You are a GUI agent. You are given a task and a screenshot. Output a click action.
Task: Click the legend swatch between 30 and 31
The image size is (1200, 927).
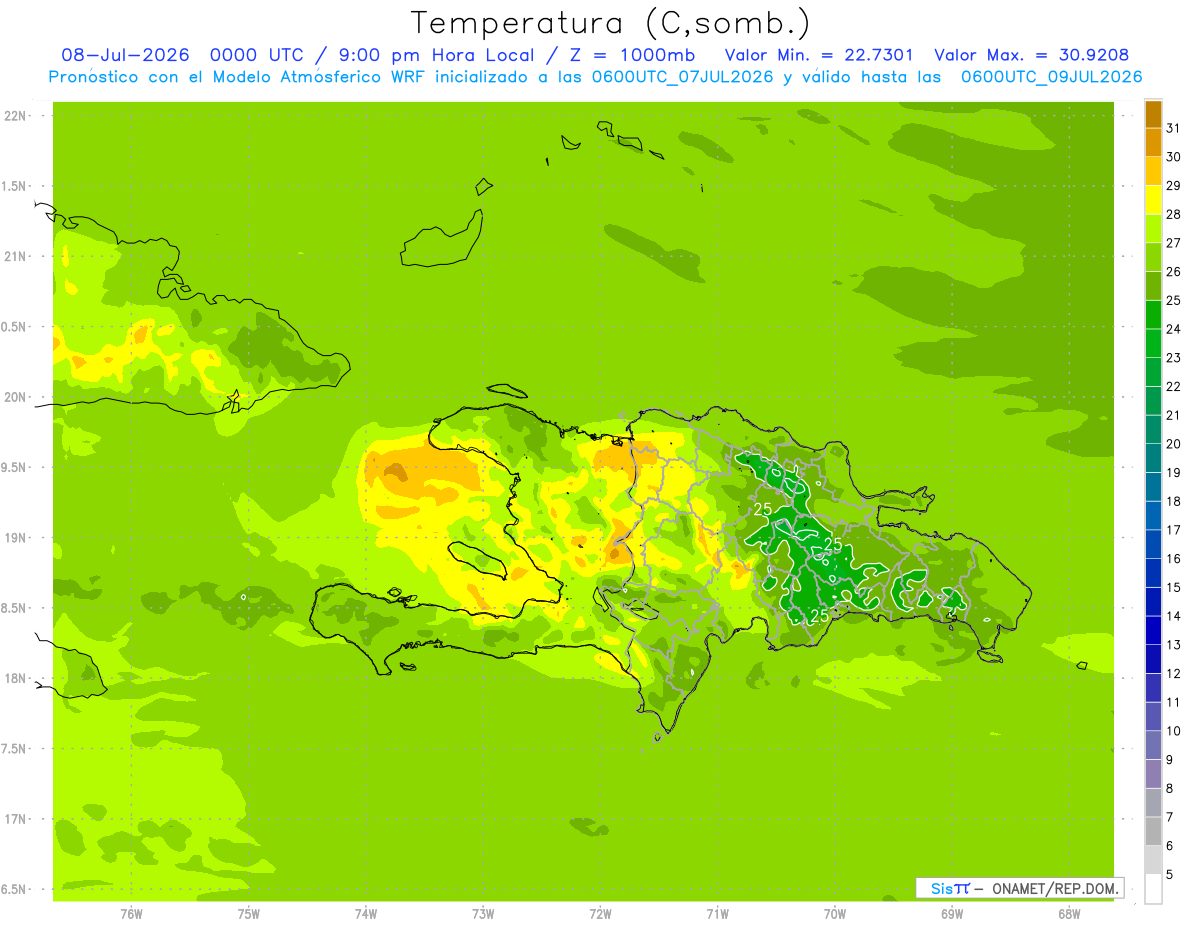[1153, 142]
